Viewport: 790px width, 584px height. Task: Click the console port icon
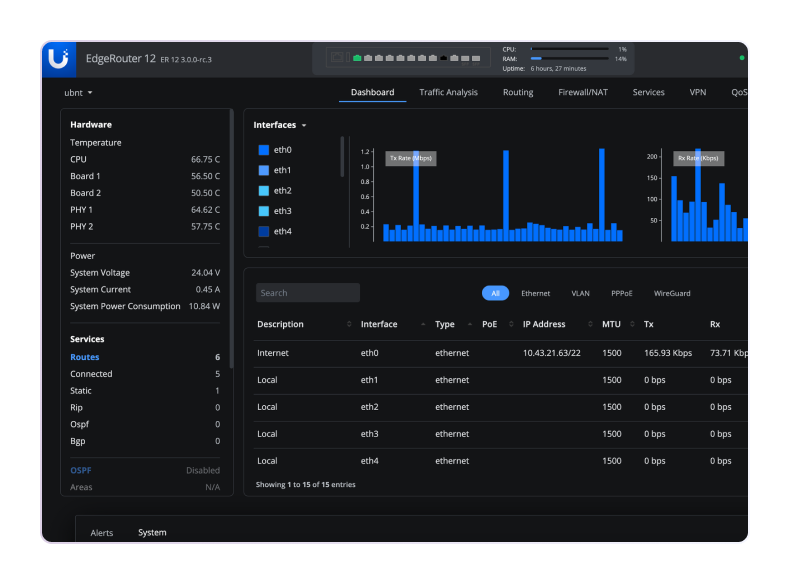(337, 57)
